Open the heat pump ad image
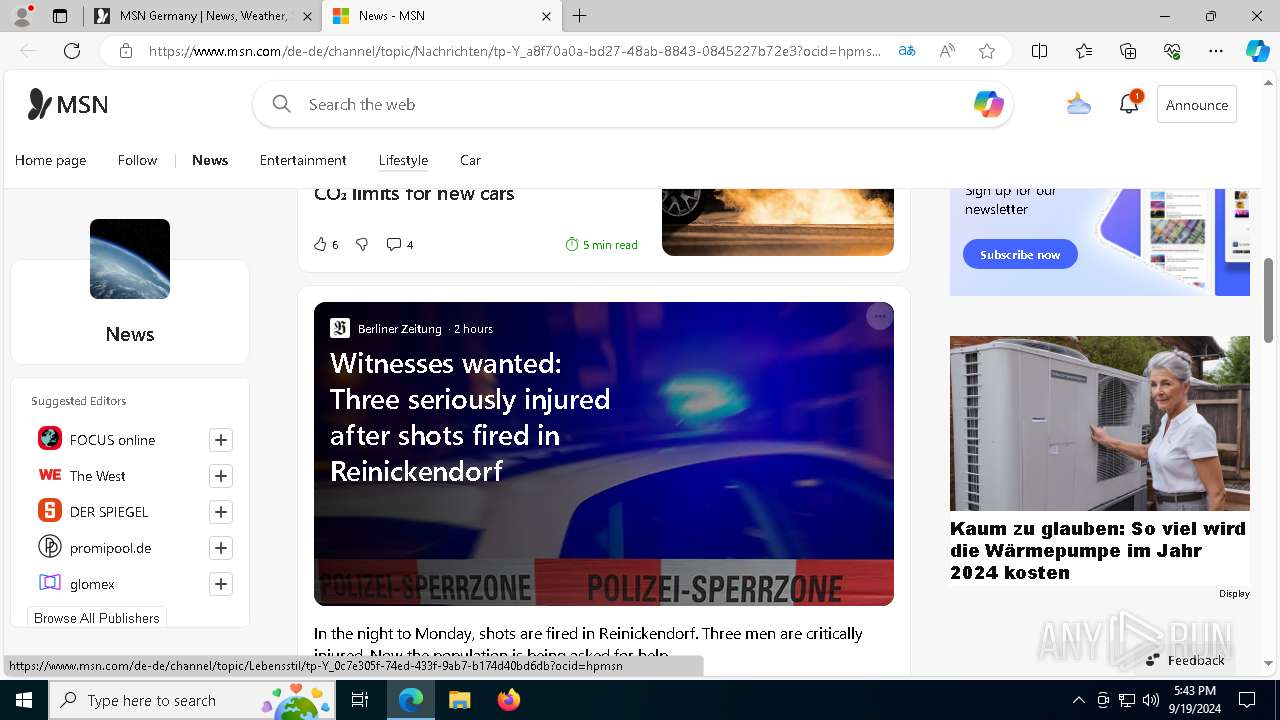Screen dimensions: 1280x720 point(1100,423)
